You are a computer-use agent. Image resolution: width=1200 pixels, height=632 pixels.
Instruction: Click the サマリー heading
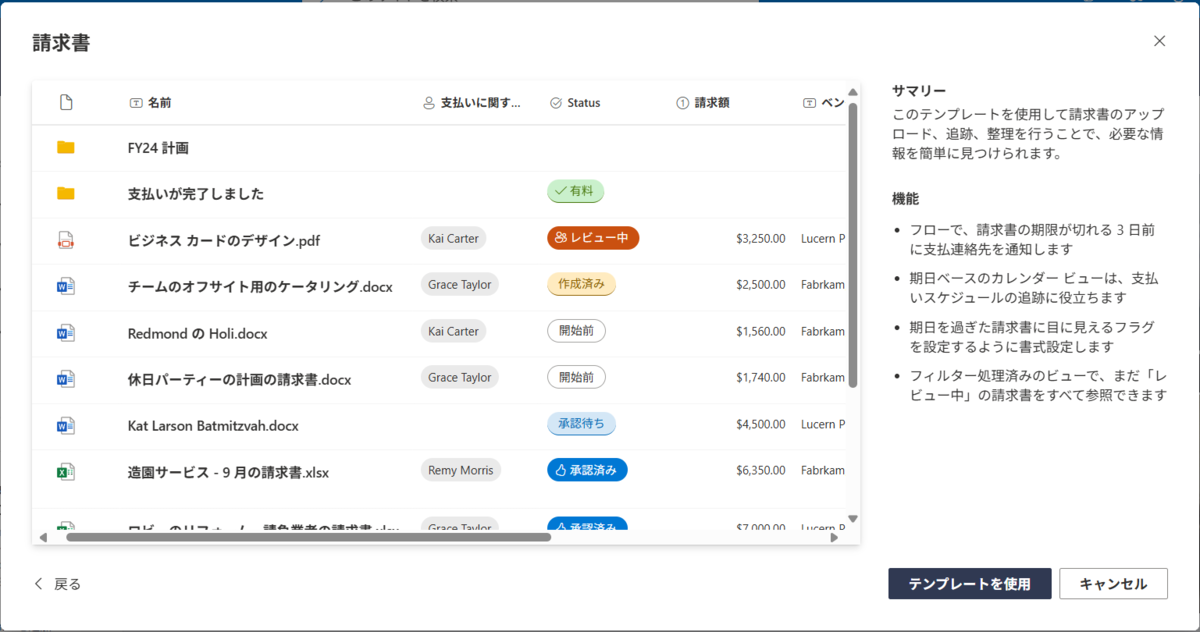919,91
